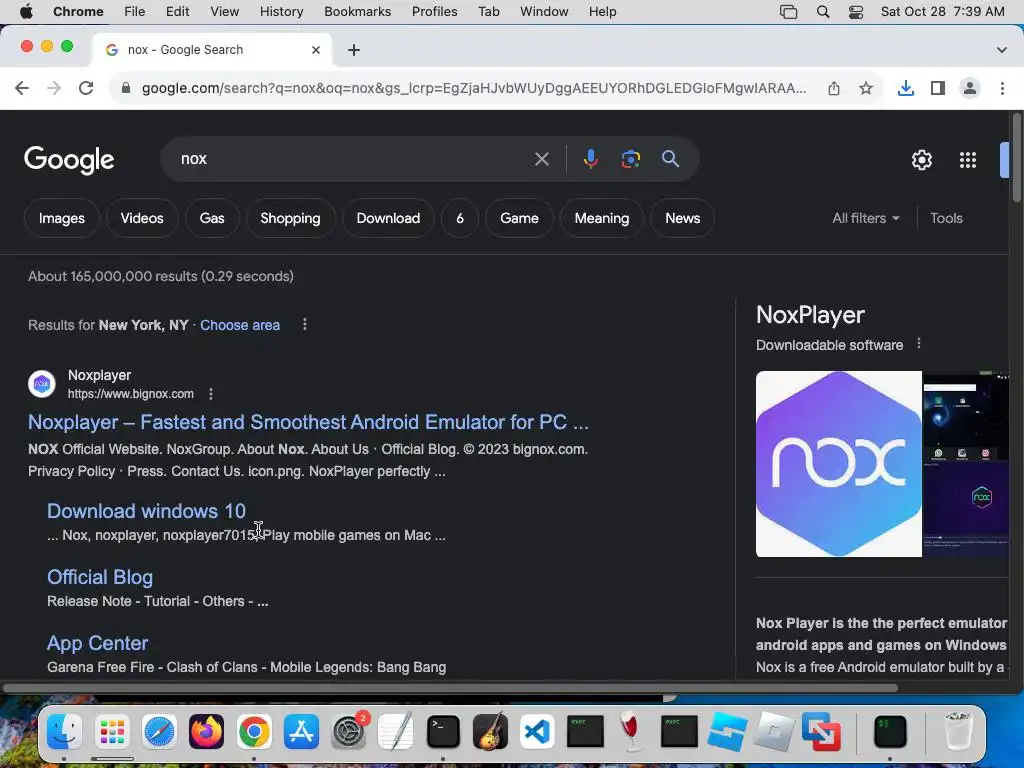Open the Edit menu
This screenshot has width=1024, height=768.
[x=178, y=12]
